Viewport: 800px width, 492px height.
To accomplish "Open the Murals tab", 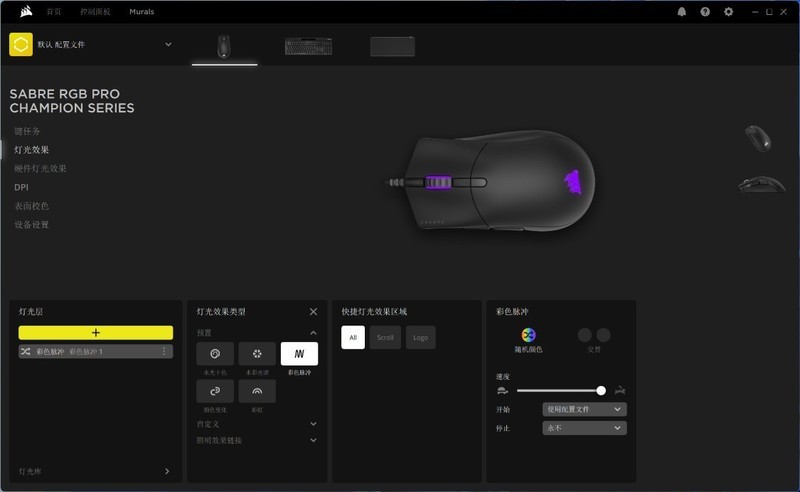I will point(141,11).
